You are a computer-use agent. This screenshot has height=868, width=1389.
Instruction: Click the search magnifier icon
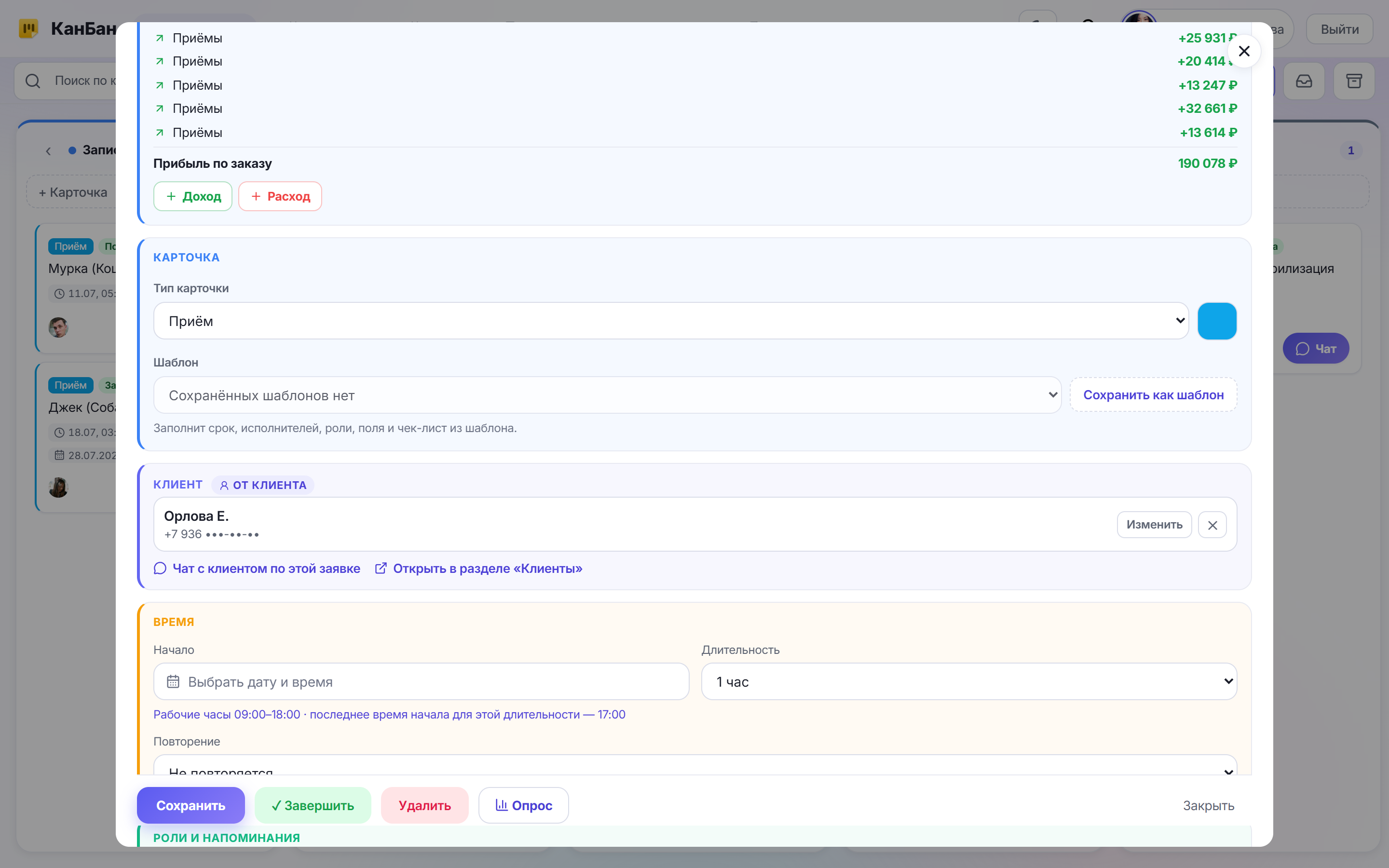pyautogui.click(x=33, y=81)
